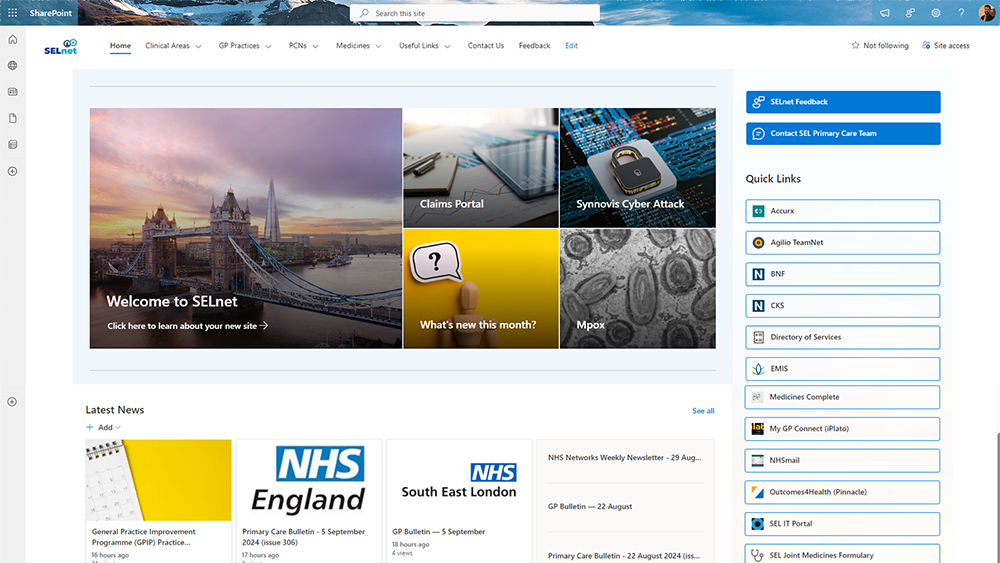Click the My GP Connect iPlato icon
This screenshot has width=1000, height=563.
click(x=758, y=428)
